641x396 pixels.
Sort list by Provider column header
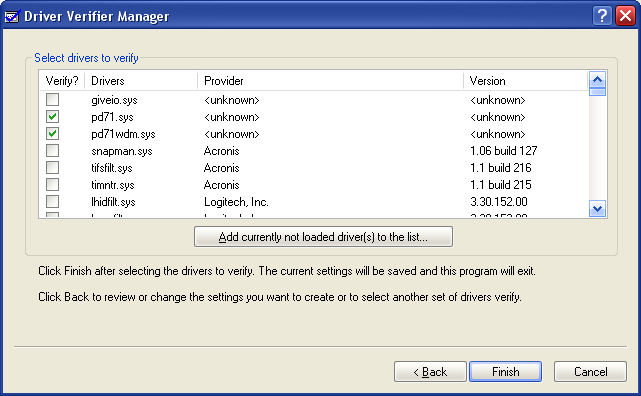point(330,81)
